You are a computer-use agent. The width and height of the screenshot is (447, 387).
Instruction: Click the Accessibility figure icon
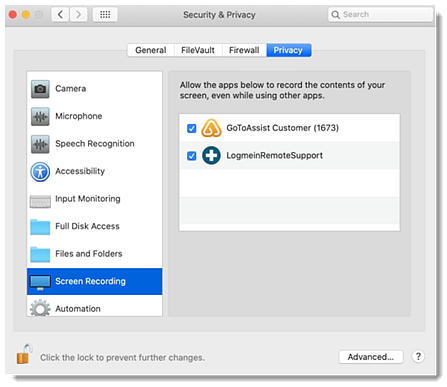(x=40, y=172)
